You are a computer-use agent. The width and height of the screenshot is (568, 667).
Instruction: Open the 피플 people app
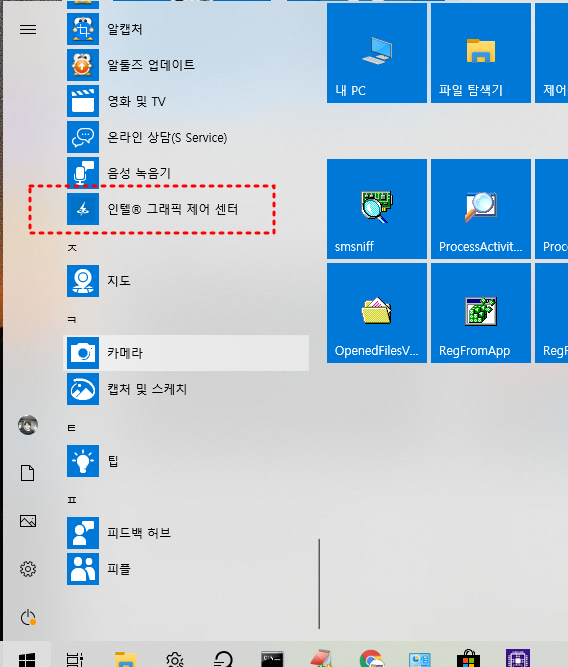186,569
